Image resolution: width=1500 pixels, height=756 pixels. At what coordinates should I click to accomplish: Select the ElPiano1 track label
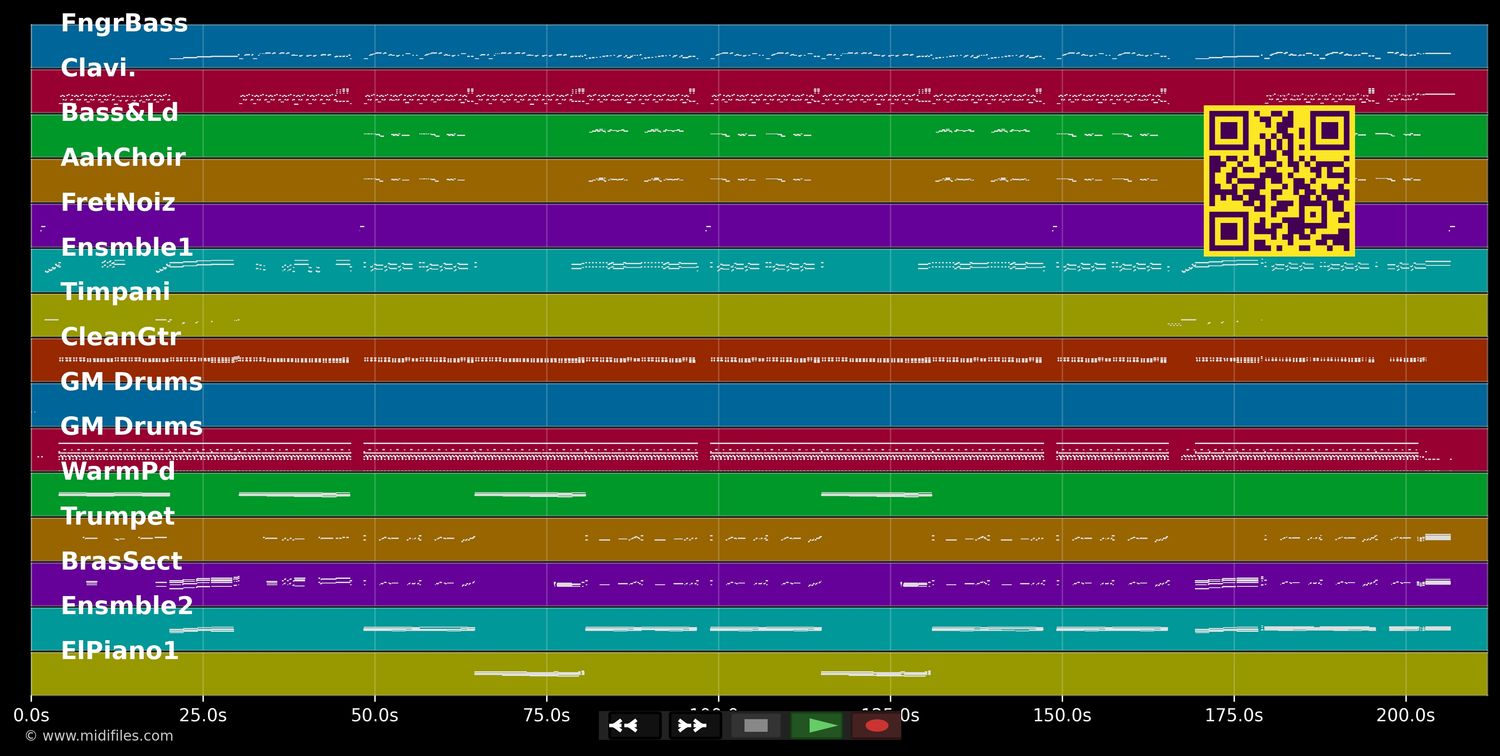[x=120, y=651]
